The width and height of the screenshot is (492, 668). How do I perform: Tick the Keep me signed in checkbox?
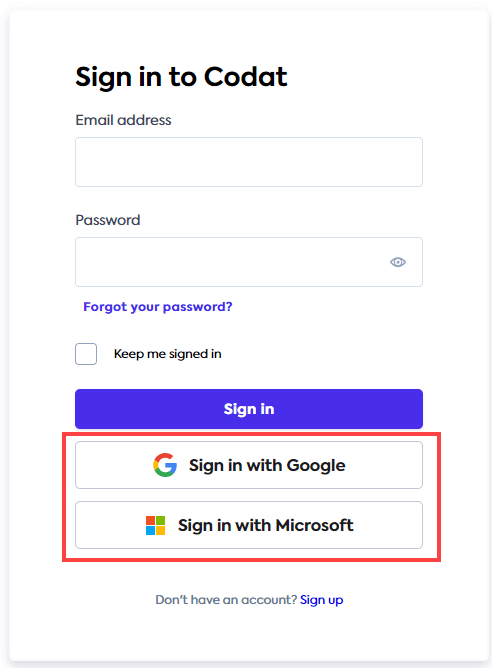(86, 354)
